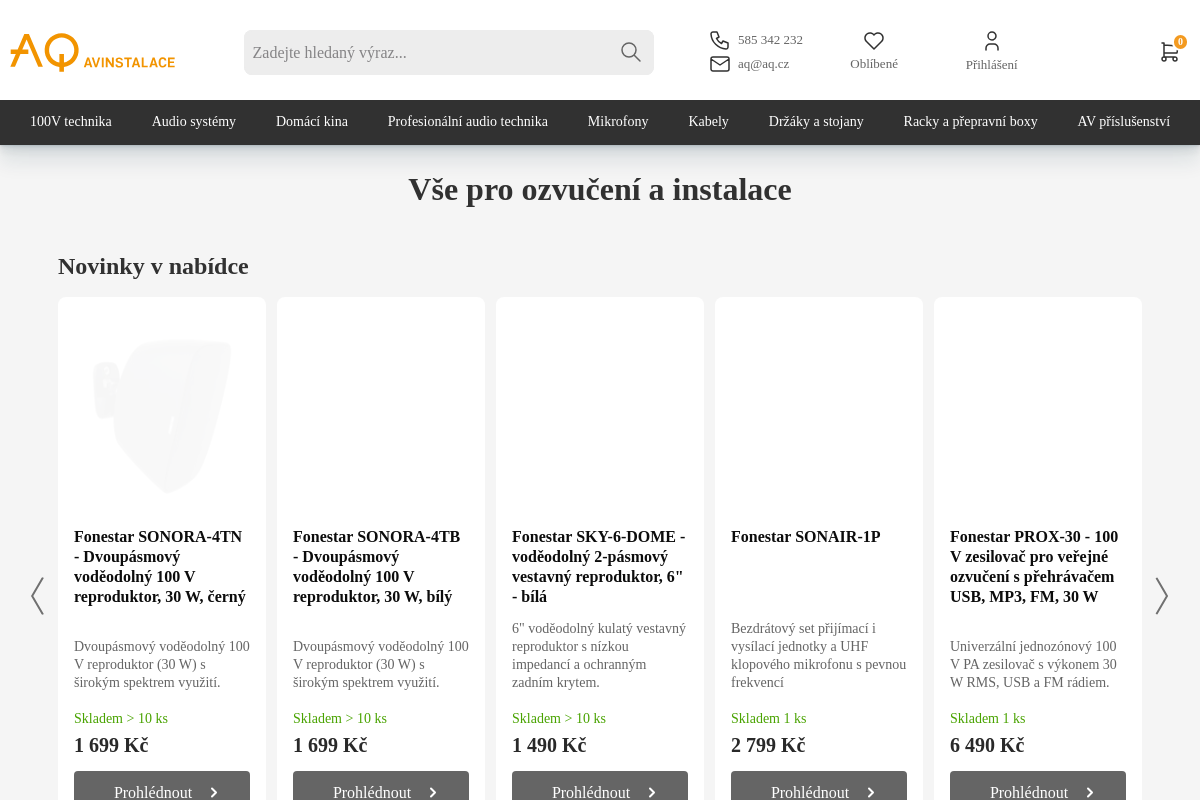The height and width of the screenshot is (800, 1200).
Task: Open the Audio systémy menu
Action: pos(194,122)
